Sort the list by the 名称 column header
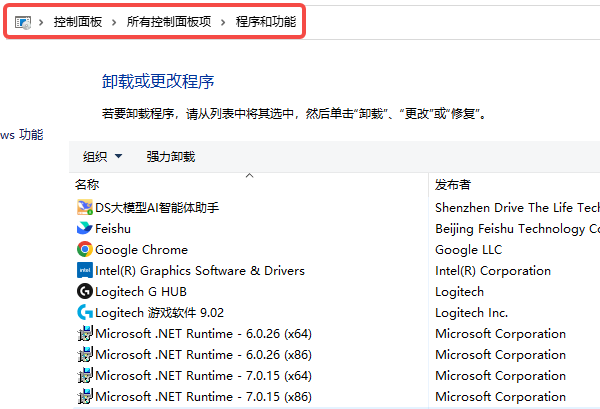Viewport: 600px width, 409px height. click(87, 185)
